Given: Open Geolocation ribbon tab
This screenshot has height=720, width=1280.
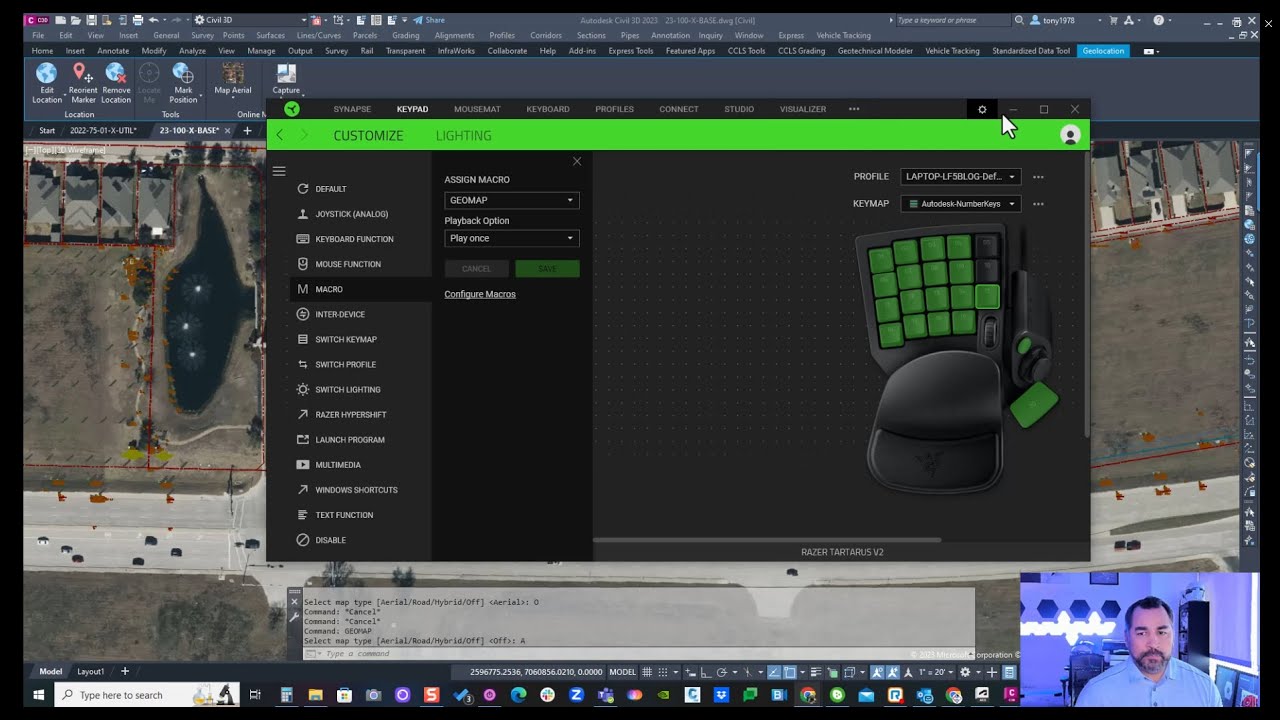Looking at the screenshot, I should coord(1104,51).
